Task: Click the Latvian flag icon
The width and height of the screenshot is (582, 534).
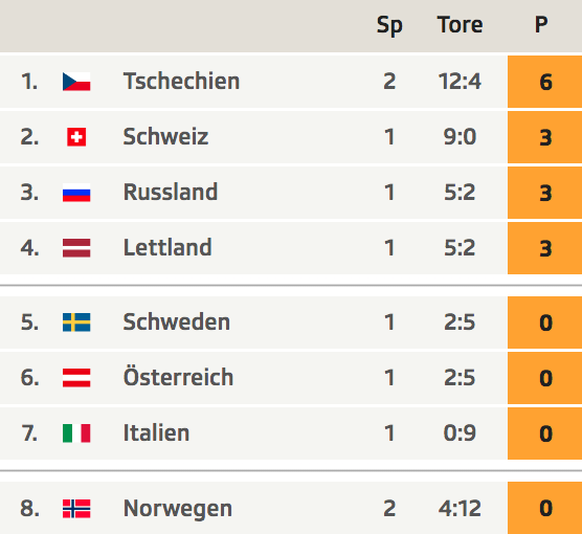Action: (x=76, y=248)
